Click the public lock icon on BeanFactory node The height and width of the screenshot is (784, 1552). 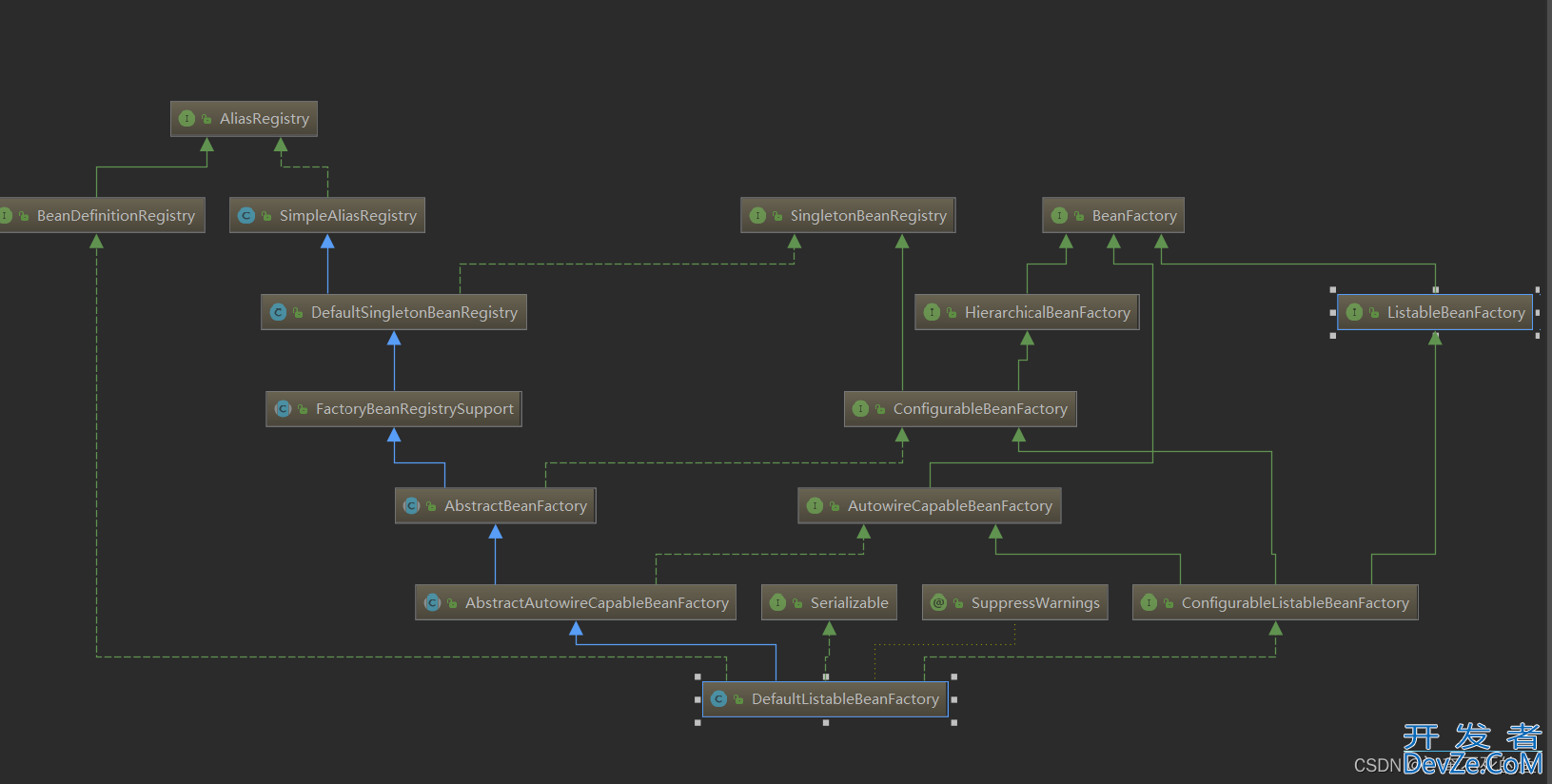[x=1079, y=217]
